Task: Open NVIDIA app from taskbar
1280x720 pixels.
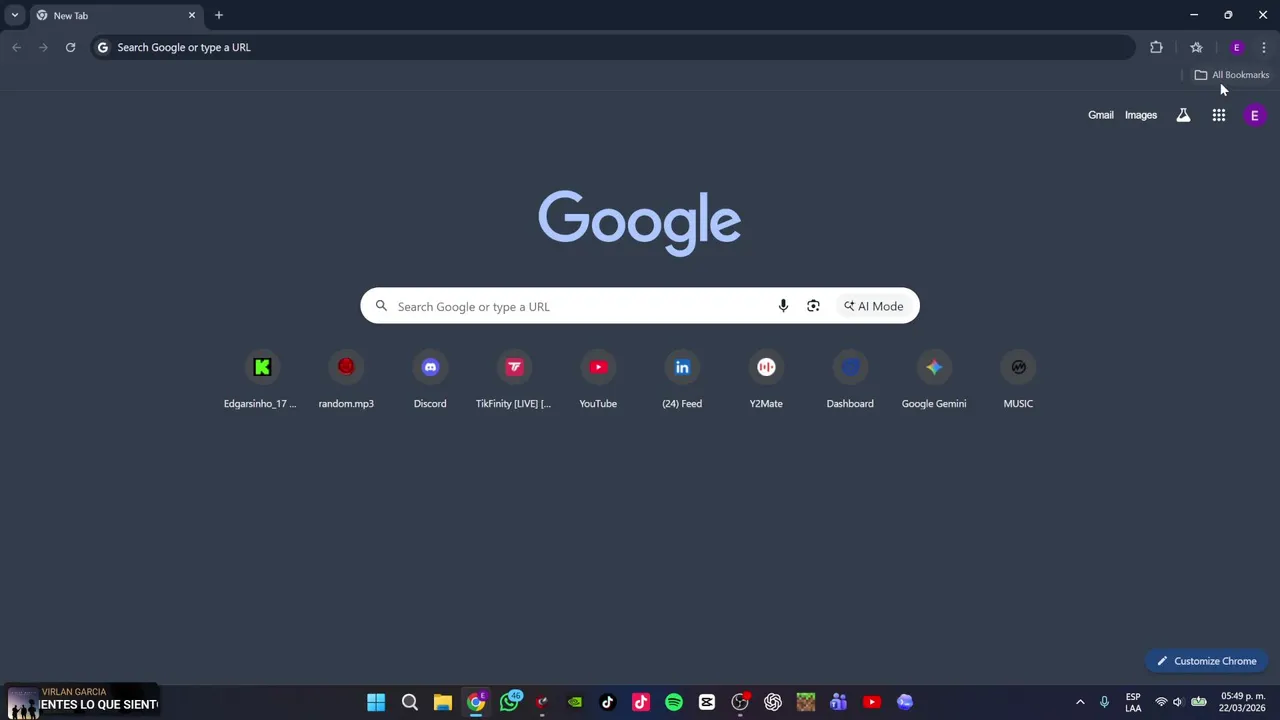Action: [x=575, y=702]
